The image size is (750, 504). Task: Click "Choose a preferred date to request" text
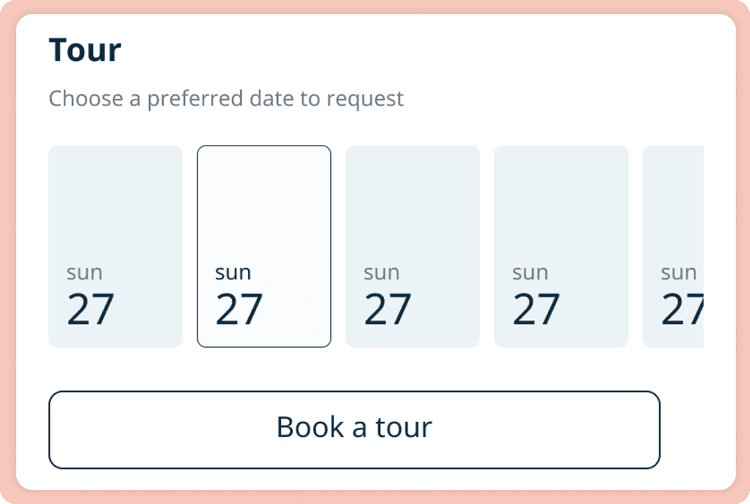226,99
